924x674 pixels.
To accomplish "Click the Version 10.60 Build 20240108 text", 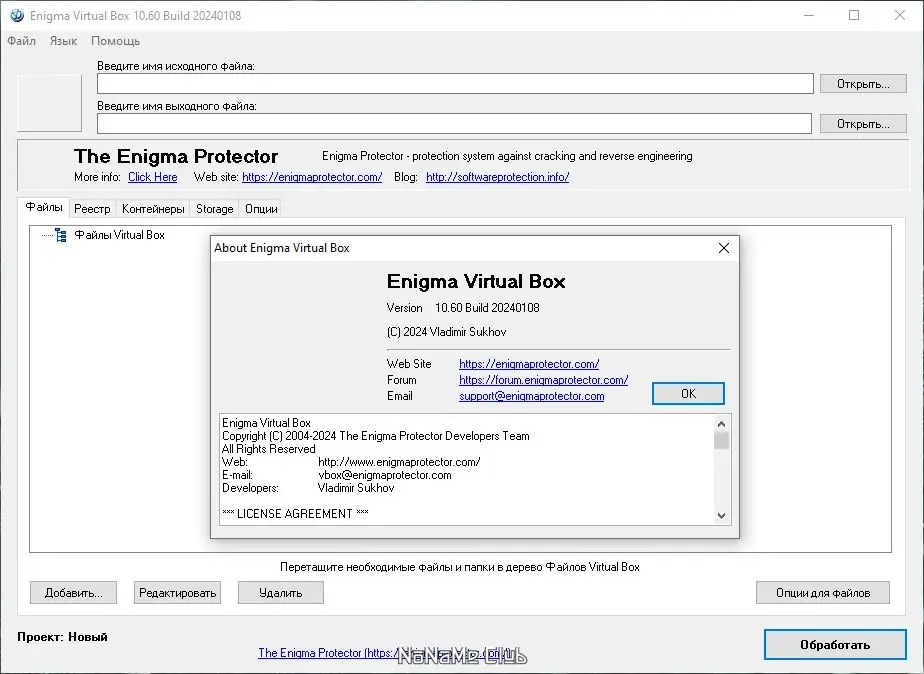I will tap(463, 308).
